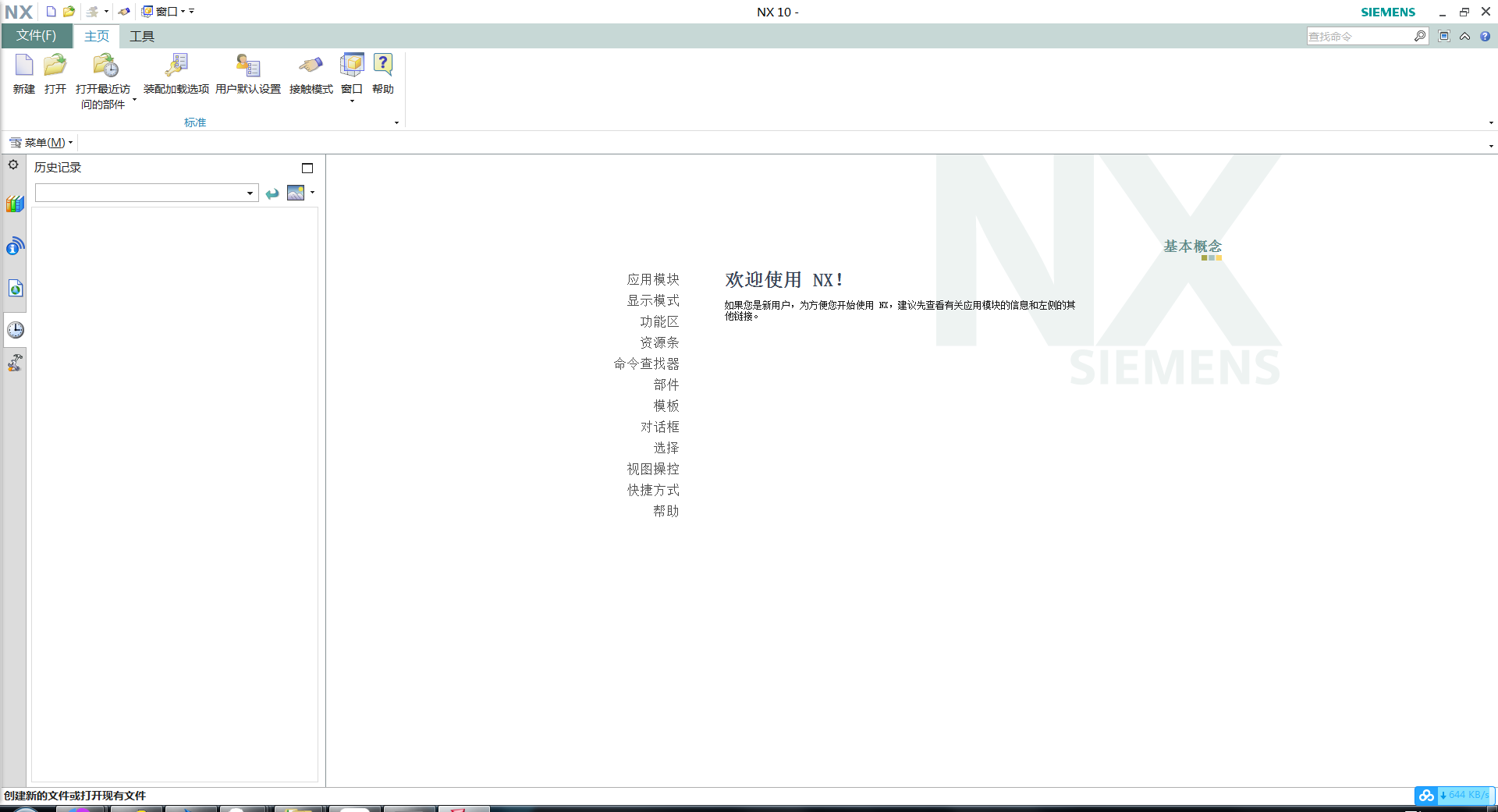Click the cloud drive download speed widget
Image resolution: width=1498 pixels, height=812 pixels.
[1454, 795]
